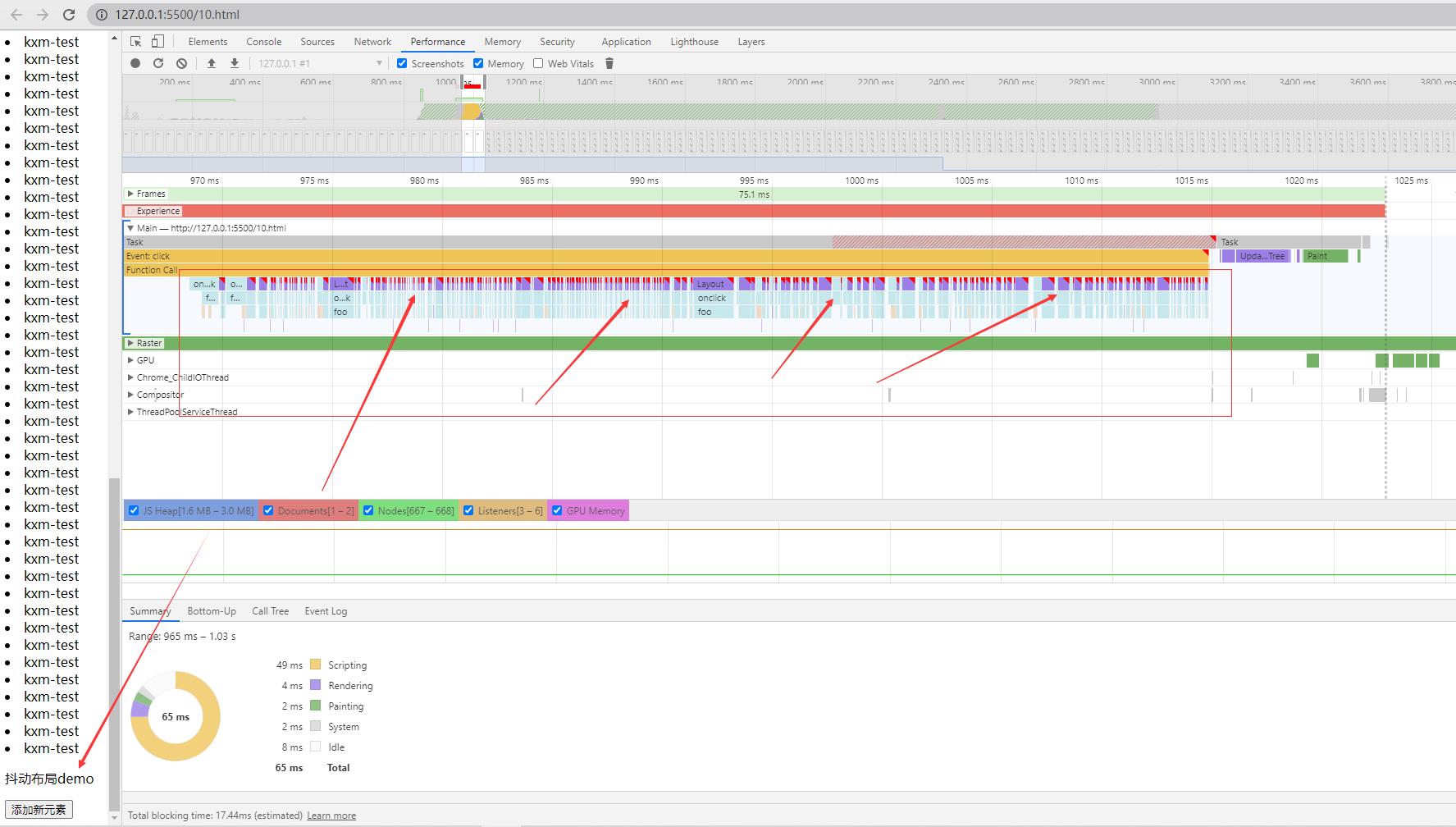The height and width of the screenshot is (827, 1456).
Task: Uncheck the Screenshots checkbox
Action: pyautogui.click(x=402, y=63)
